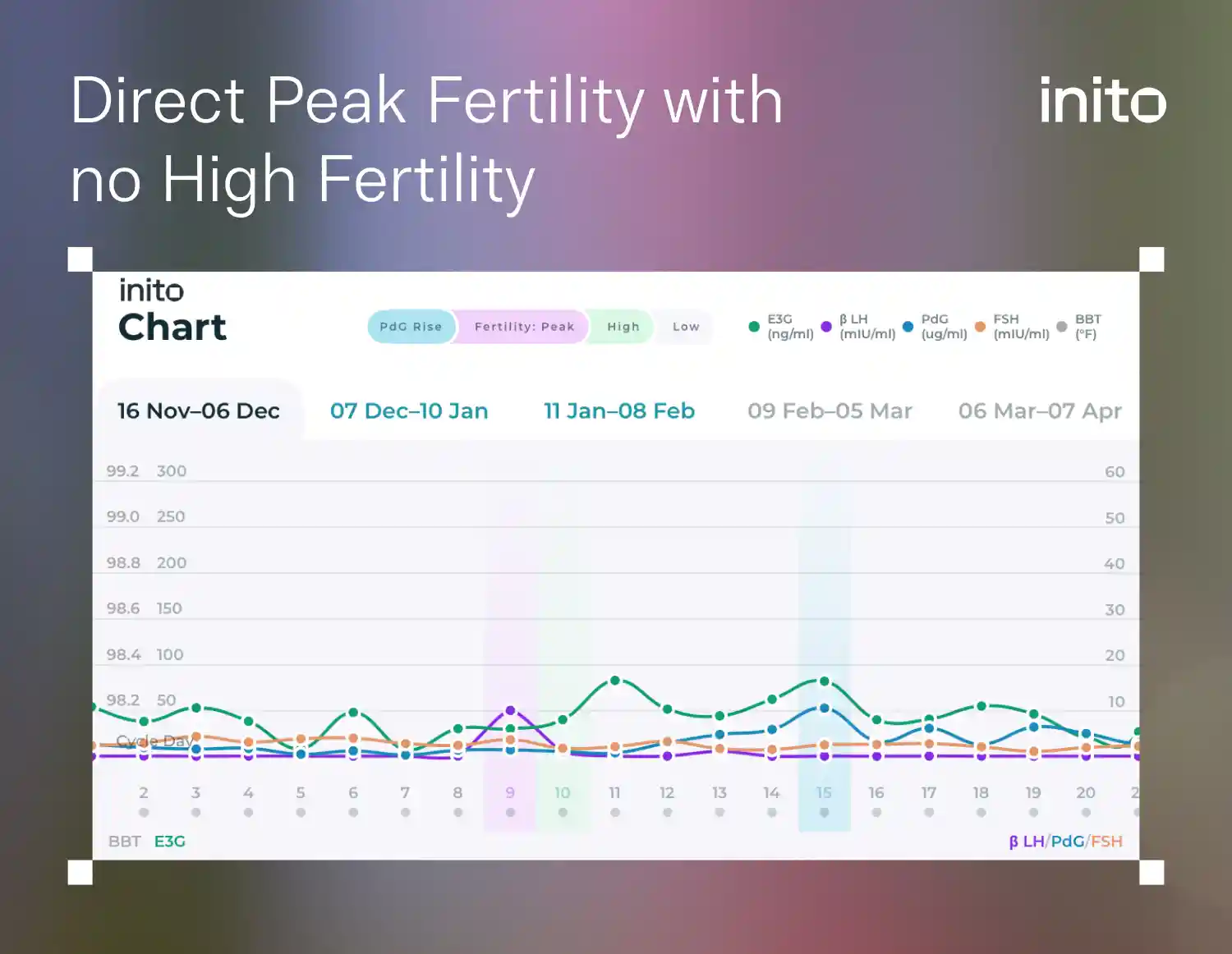The width and height of the screenshot is (1232, 954).
Task: Click the green E3G peak point on day 11
Action: [615, 681]
